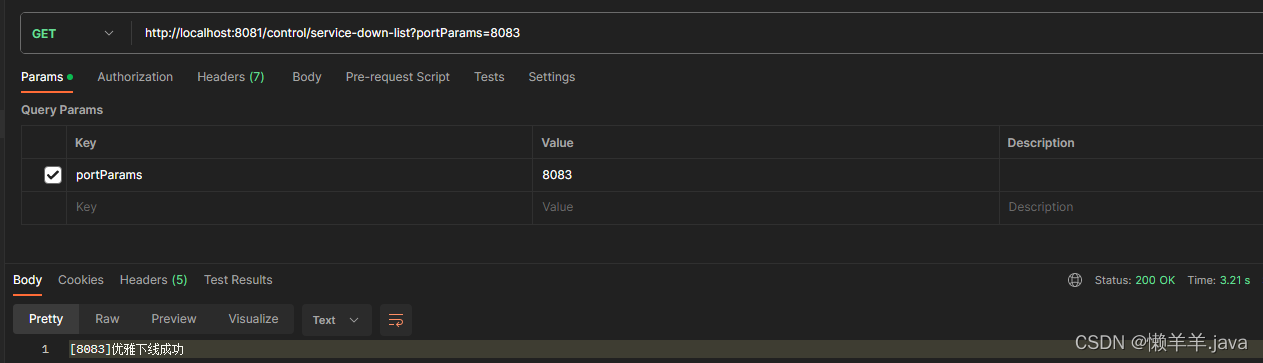Open the Test Results tab

click(x=238, y=280)
